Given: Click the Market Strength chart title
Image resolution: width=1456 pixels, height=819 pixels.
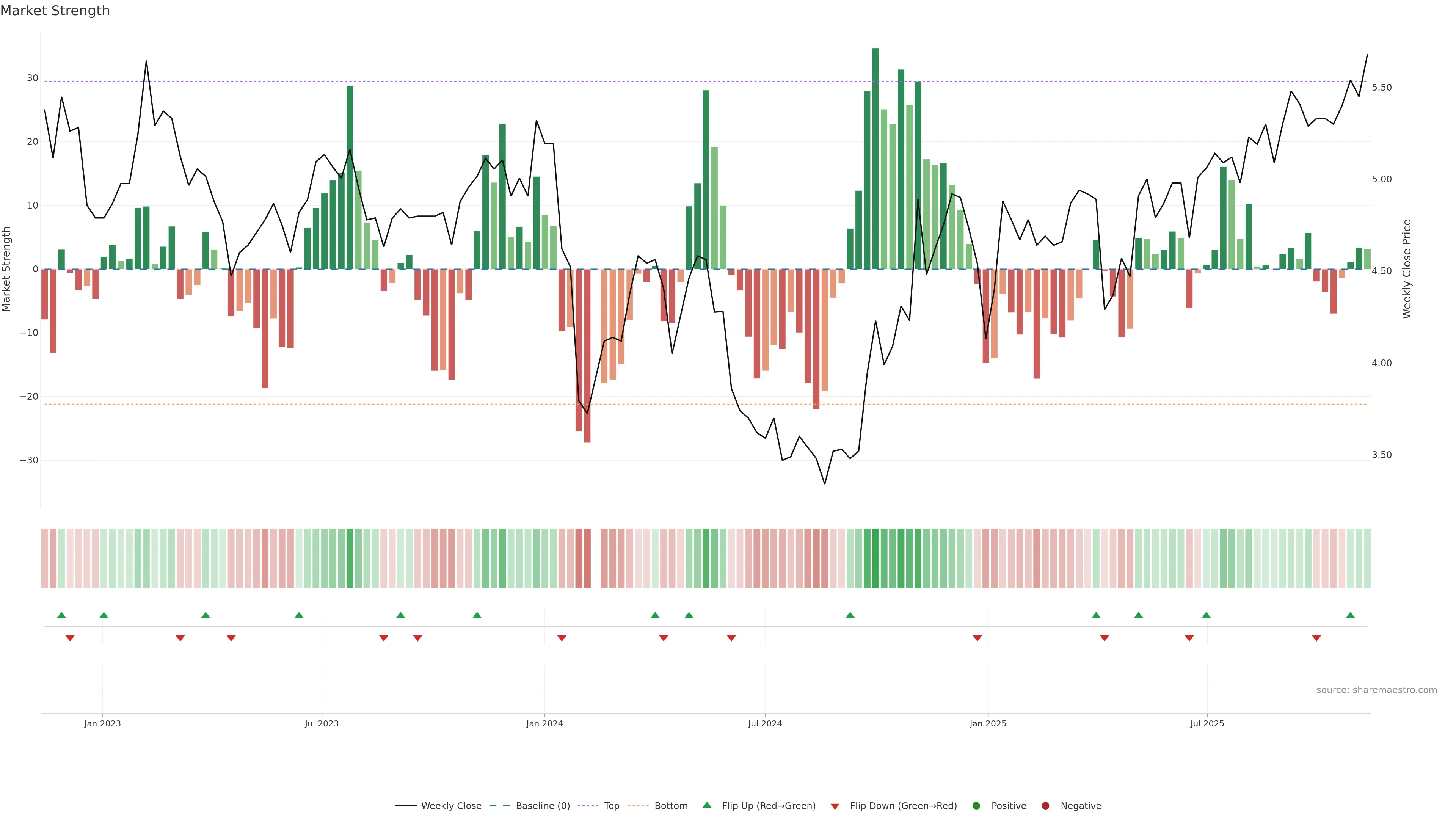Looking at the screenshot, I should coord(55,11).
